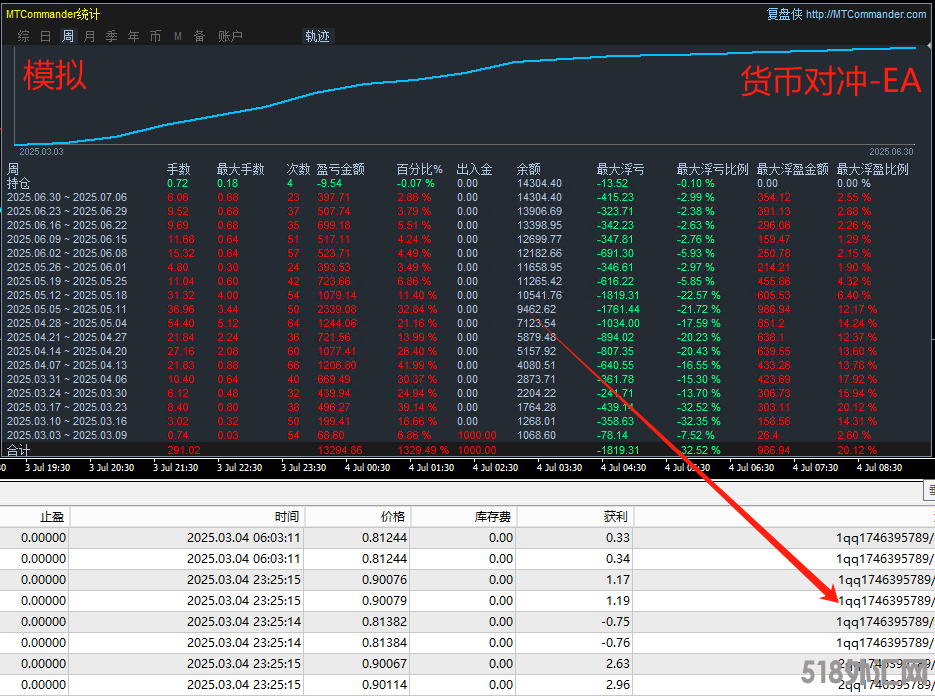Screen dimensions: 935x696
Task: Click the 最大浮亏比例 column header
Action: 713,169
